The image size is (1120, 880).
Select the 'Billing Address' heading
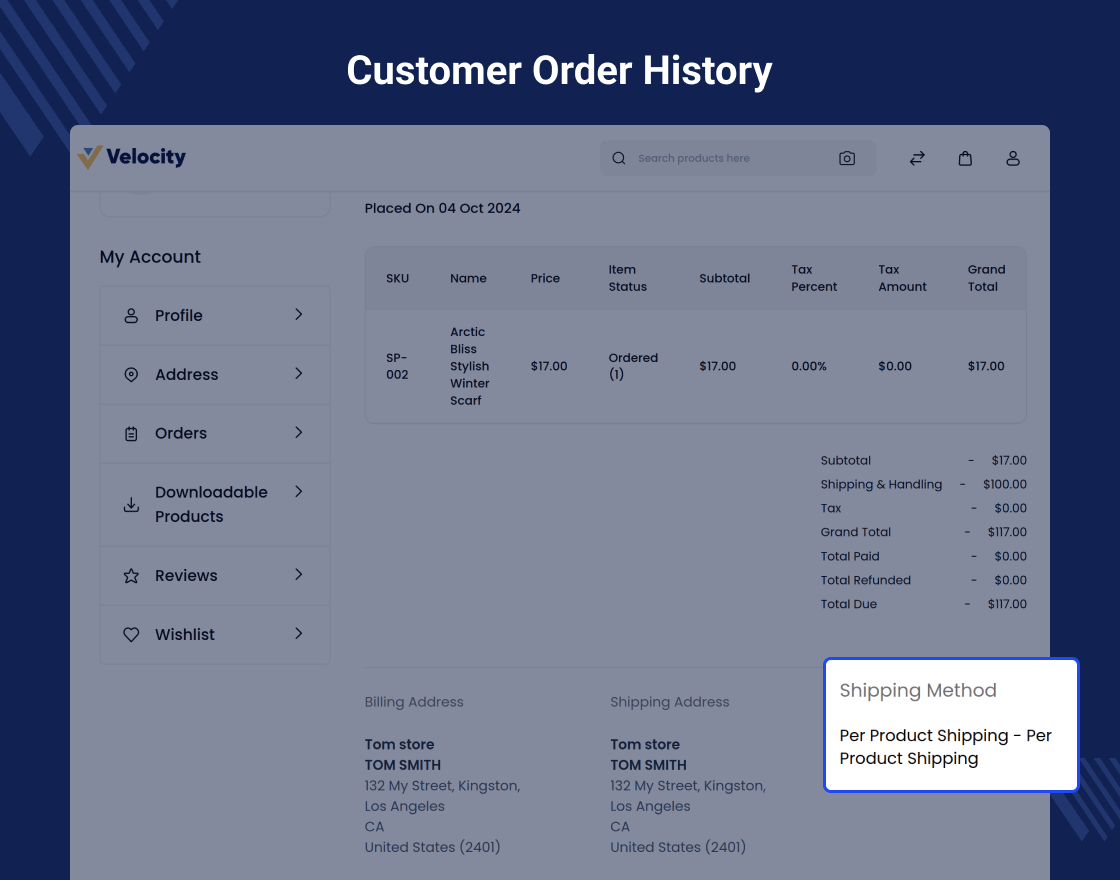[x=414, y=702]
